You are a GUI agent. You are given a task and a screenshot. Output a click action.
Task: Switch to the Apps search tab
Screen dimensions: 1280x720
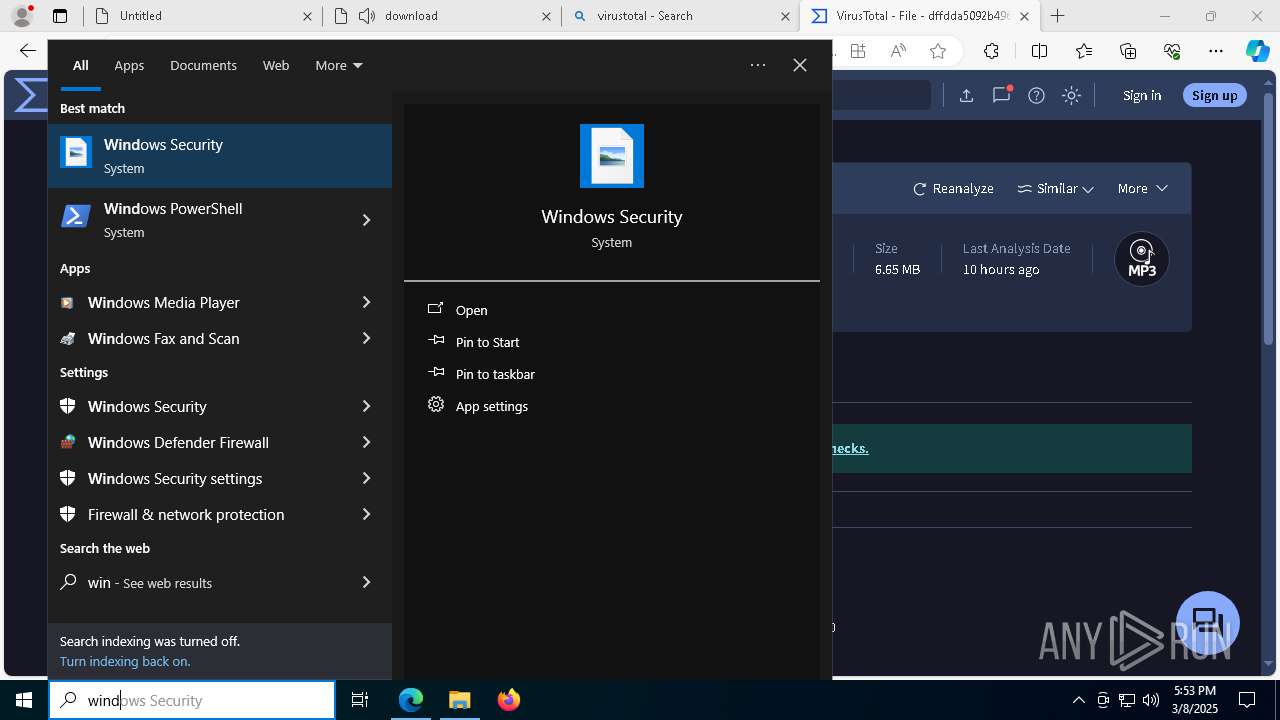tap(129, 65)
